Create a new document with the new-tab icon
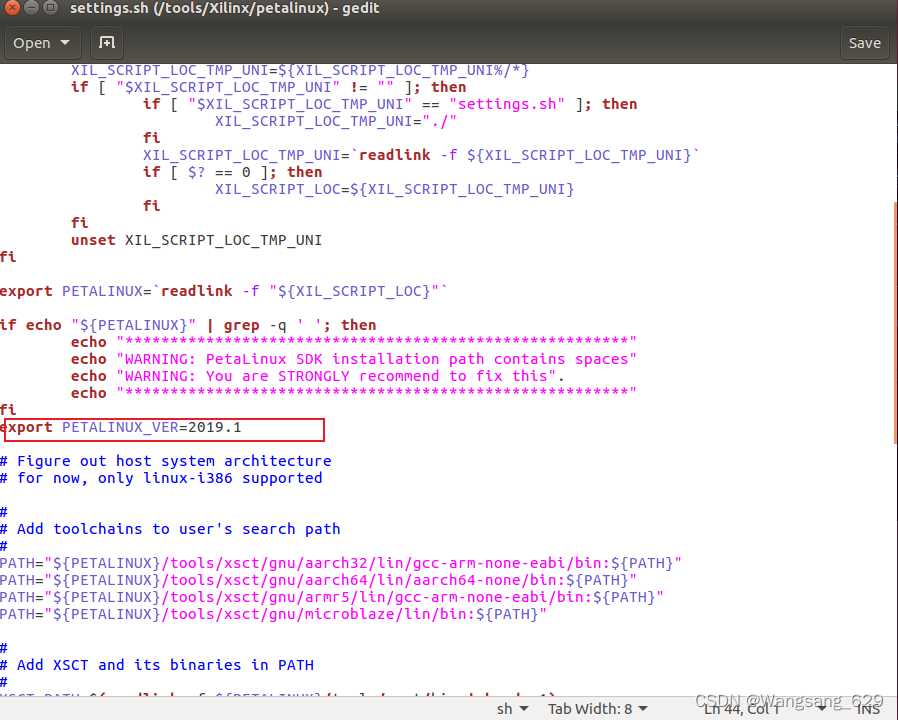The width and height of the screenshot is (898, 720). click(x=106, y=43)
